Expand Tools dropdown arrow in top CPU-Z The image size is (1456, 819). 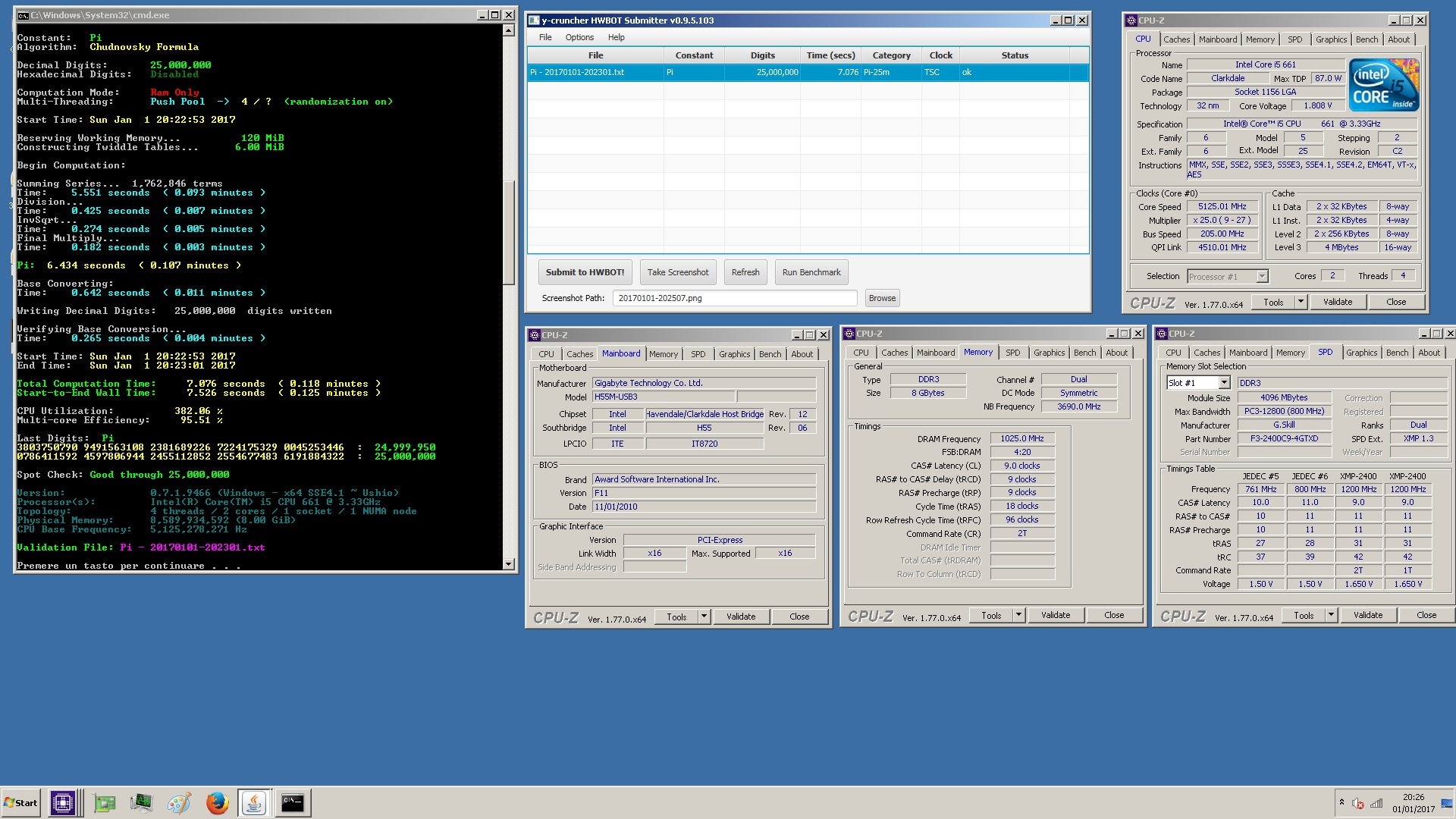point(1301,302)
